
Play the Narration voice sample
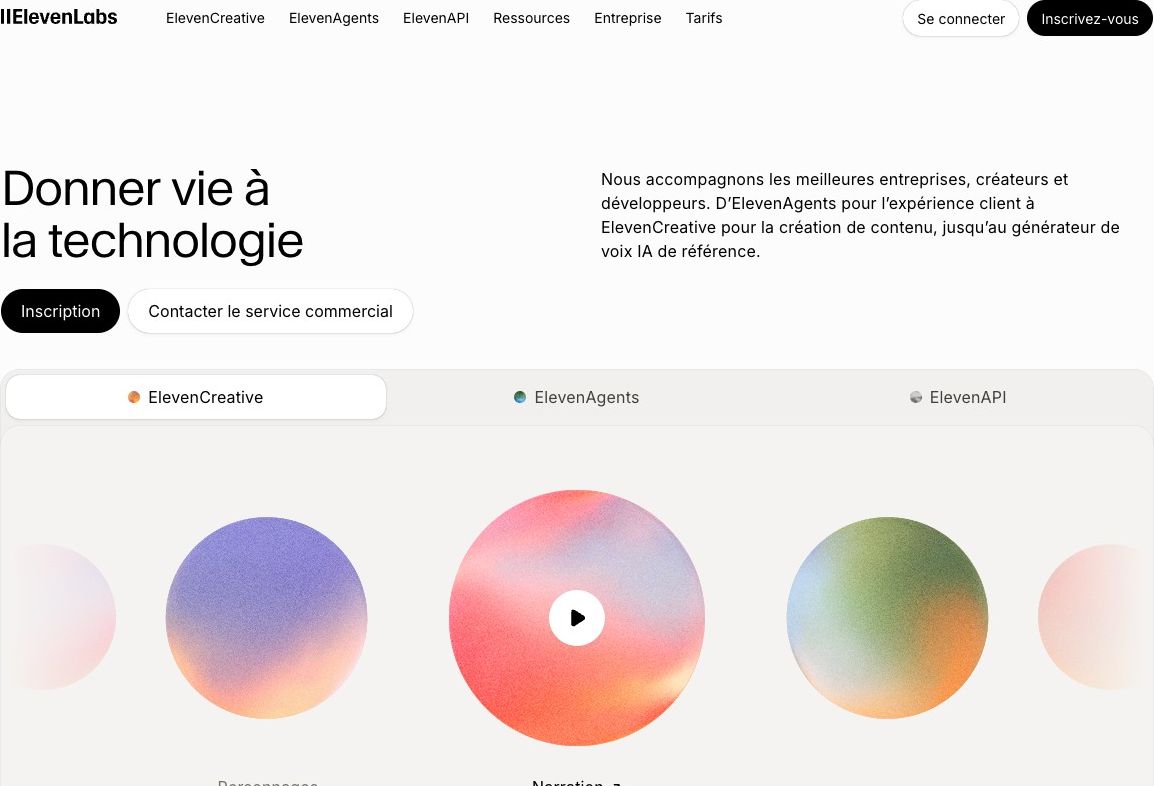click(577, 618)
